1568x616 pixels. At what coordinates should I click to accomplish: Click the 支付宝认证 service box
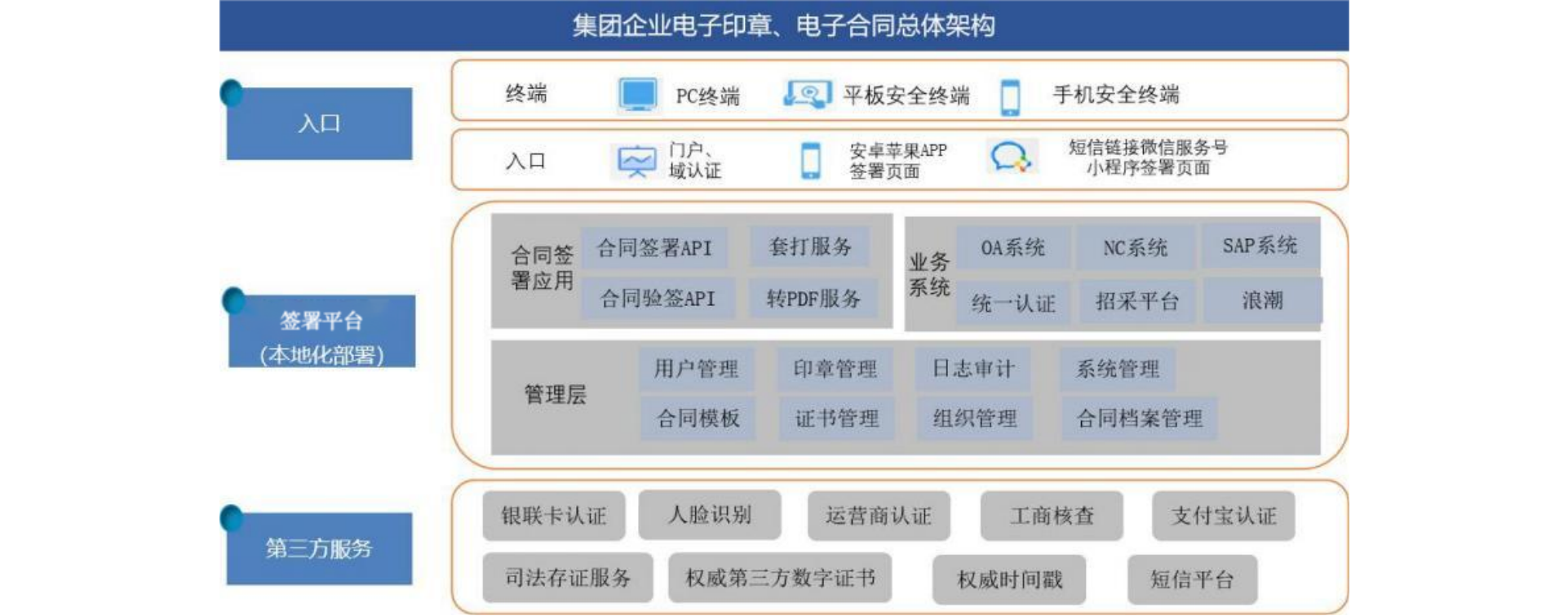pos(1223,516)
